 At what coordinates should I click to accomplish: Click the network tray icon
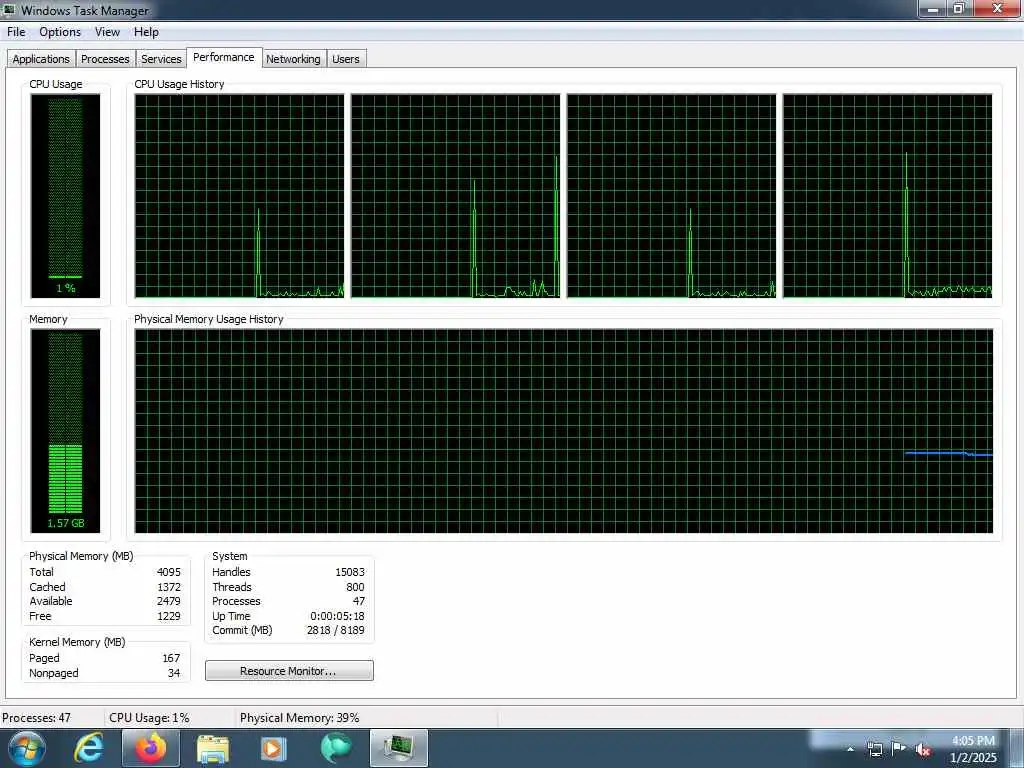point(875,749)
